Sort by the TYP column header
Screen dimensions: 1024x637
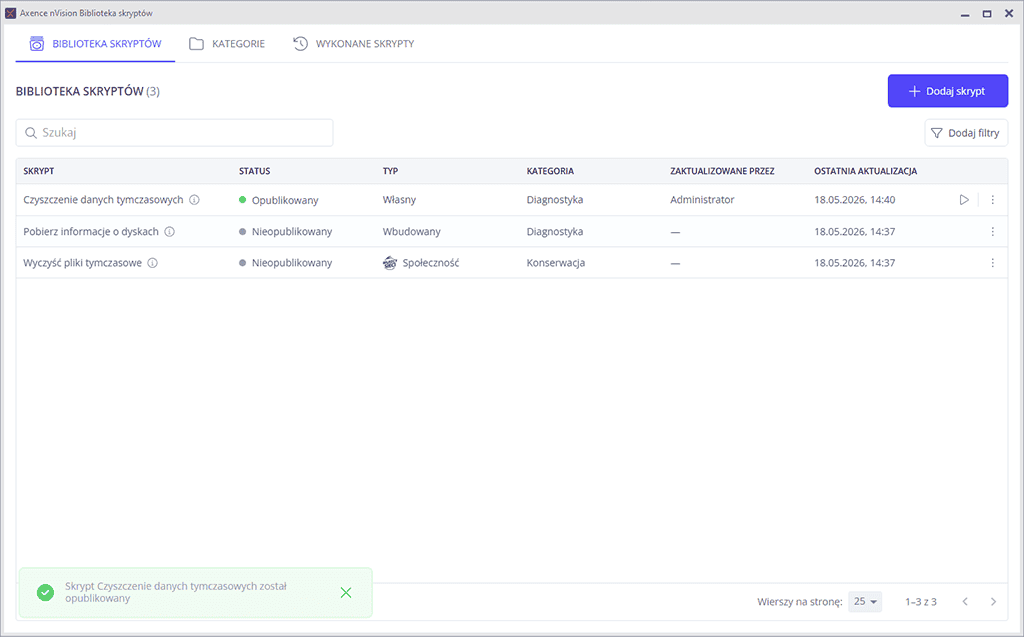coord(391,171)
